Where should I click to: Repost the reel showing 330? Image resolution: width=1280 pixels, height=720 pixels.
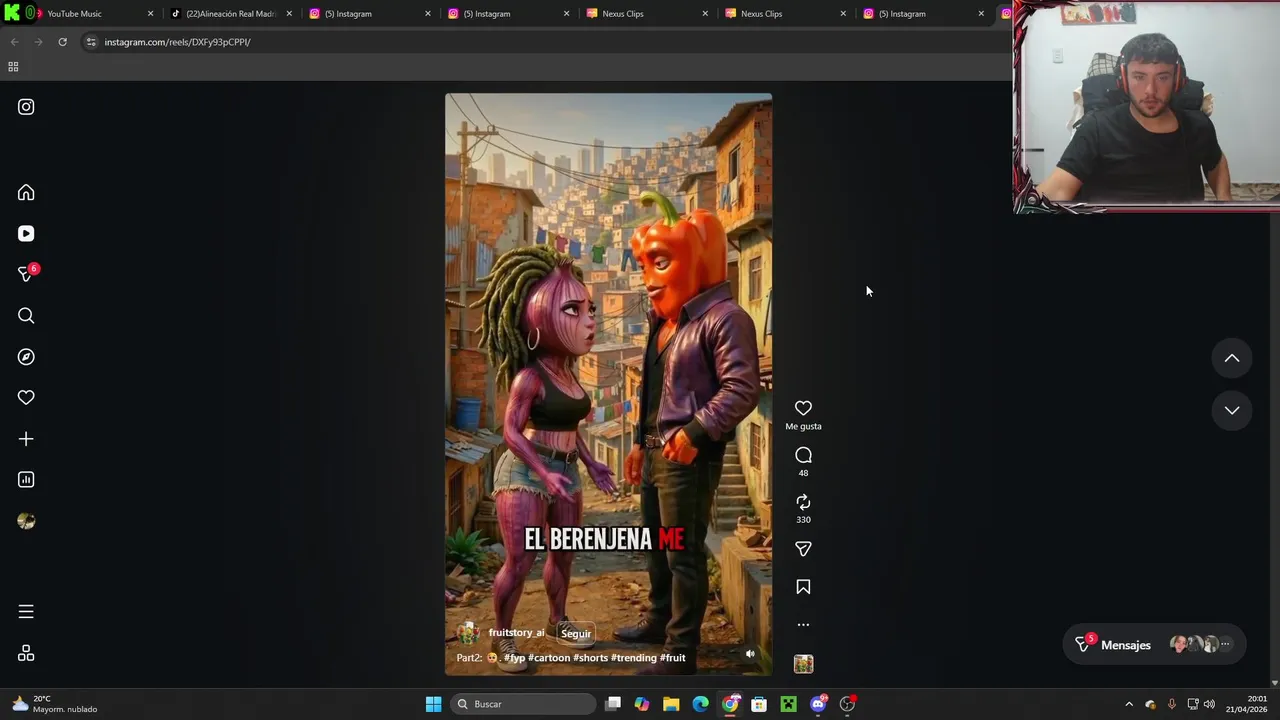[803, 502]
